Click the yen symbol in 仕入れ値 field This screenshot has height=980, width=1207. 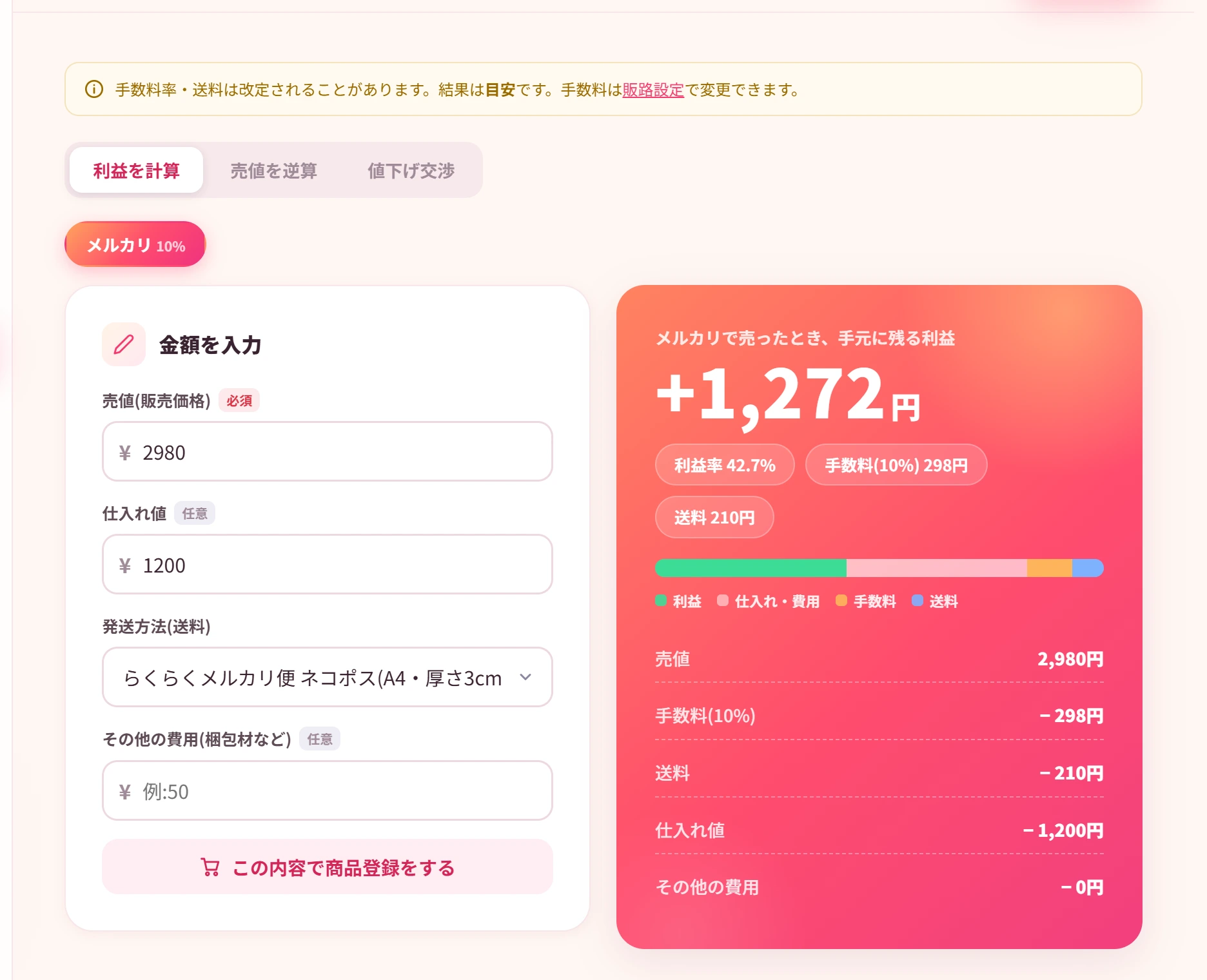click(125, 565)
